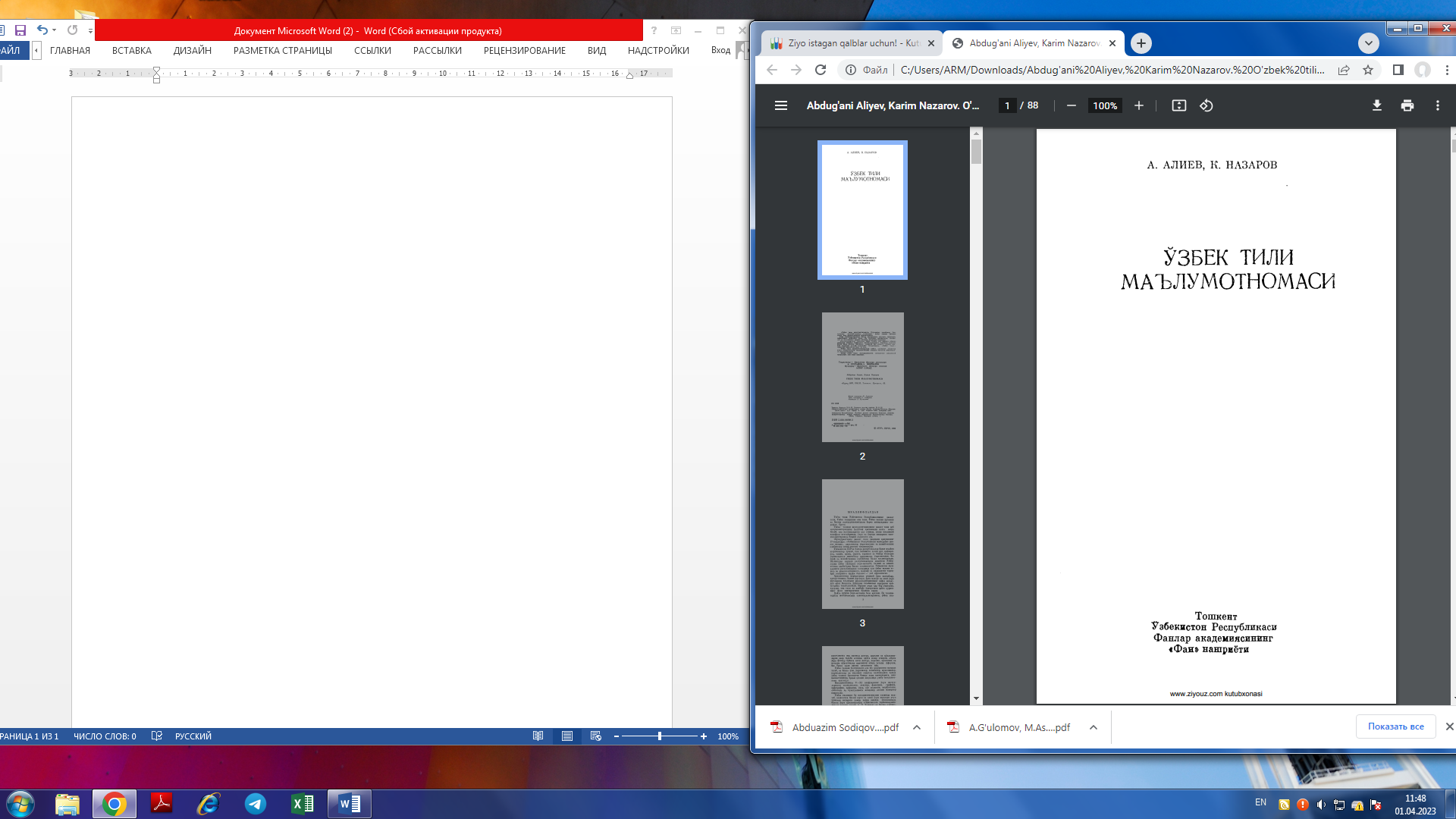Viewport: 1456px width, 819px height.
Task: Switch to Print Layout view
Action: pos(567,736)
